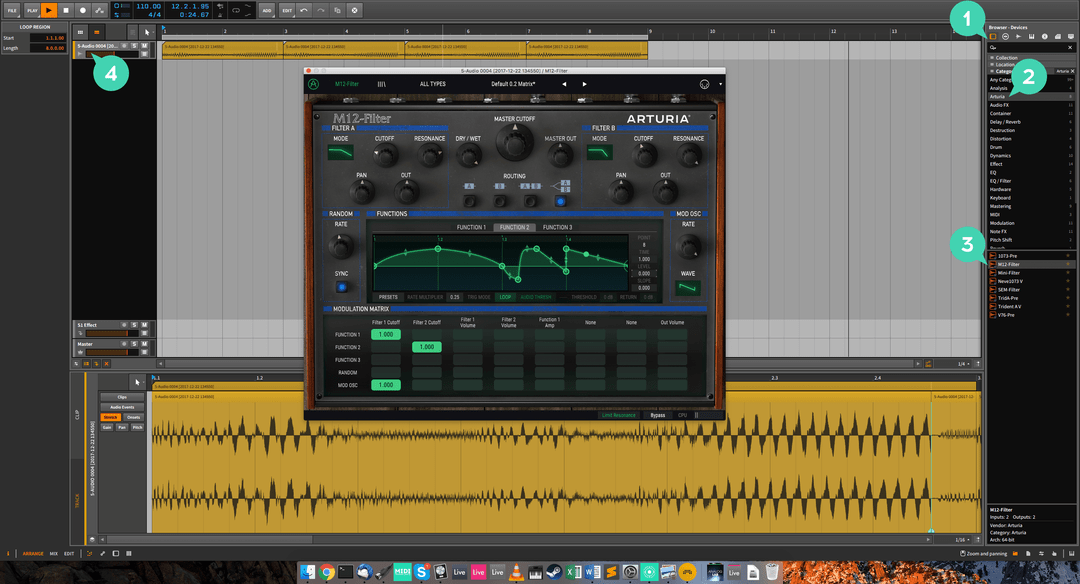Viewport: 1080px width, 584px height.
Task: Click the redo arrow icon
Action: [321, 10]
